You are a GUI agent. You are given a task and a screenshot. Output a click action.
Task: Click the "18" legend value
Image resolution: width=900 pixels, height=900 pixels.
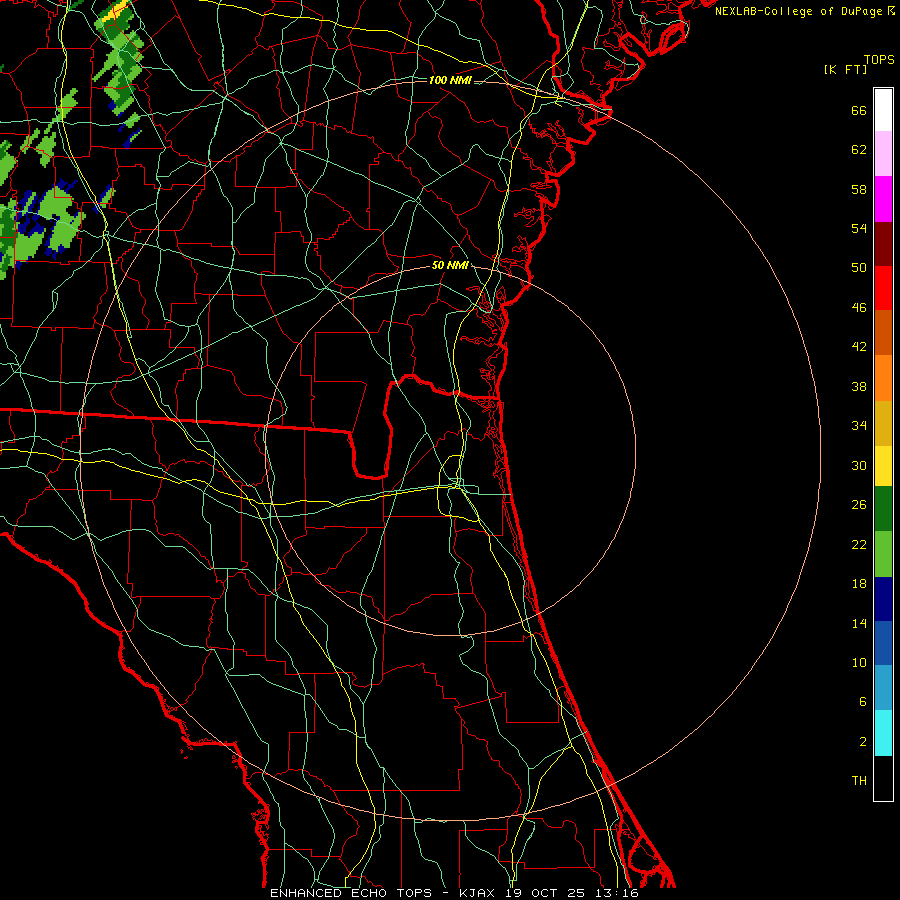(x=859, y=584)
